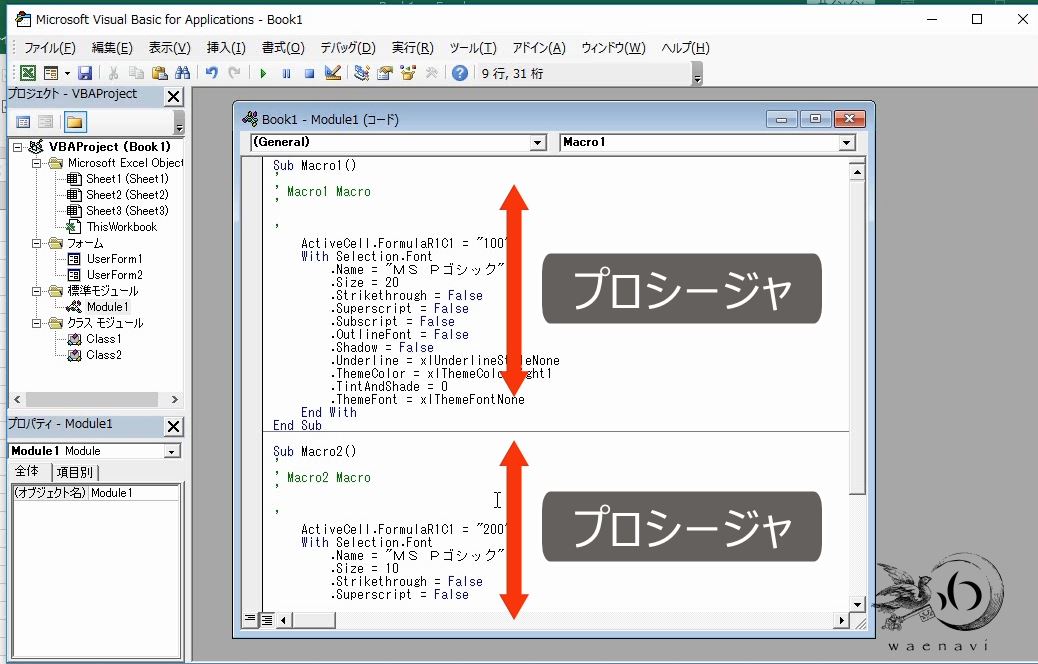The width and height of the screenshot is (1038, 664).
Task: Open the 編集(E) menu
Action: [x=112, y=48]
